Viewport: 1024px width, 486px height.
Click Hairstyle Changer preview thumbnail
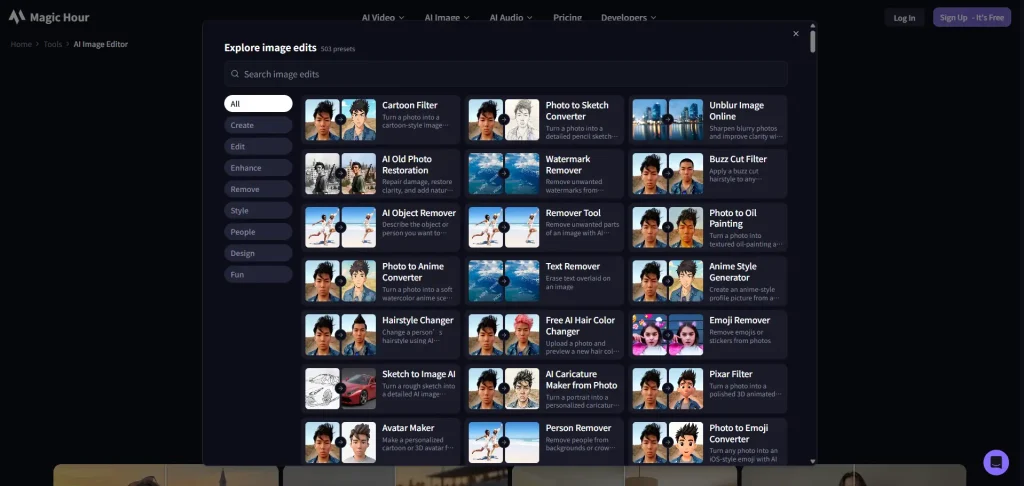pos(340,334)
